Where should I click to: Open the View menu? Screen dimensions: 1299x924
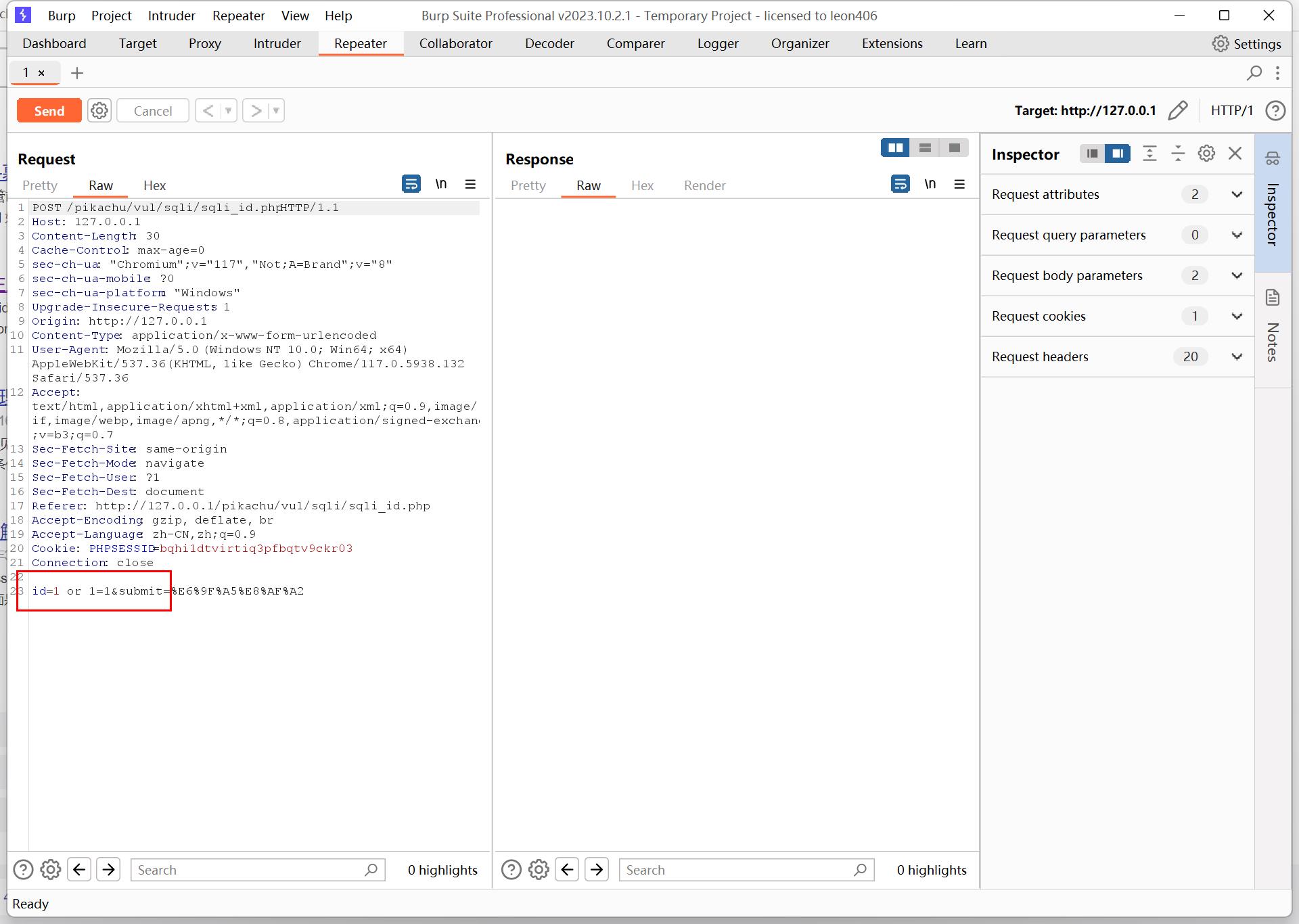[x=295, y=16]
